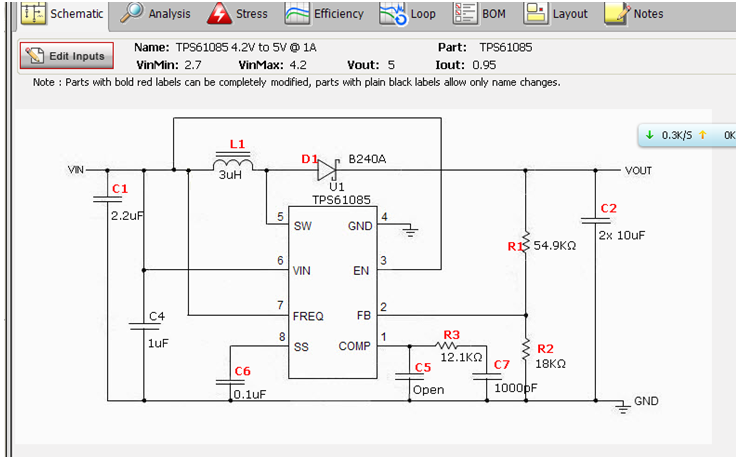Viewport: 736px width, 457px height.
Task: Click the Analysis magnifying glass icon
Action: [131, 13]
